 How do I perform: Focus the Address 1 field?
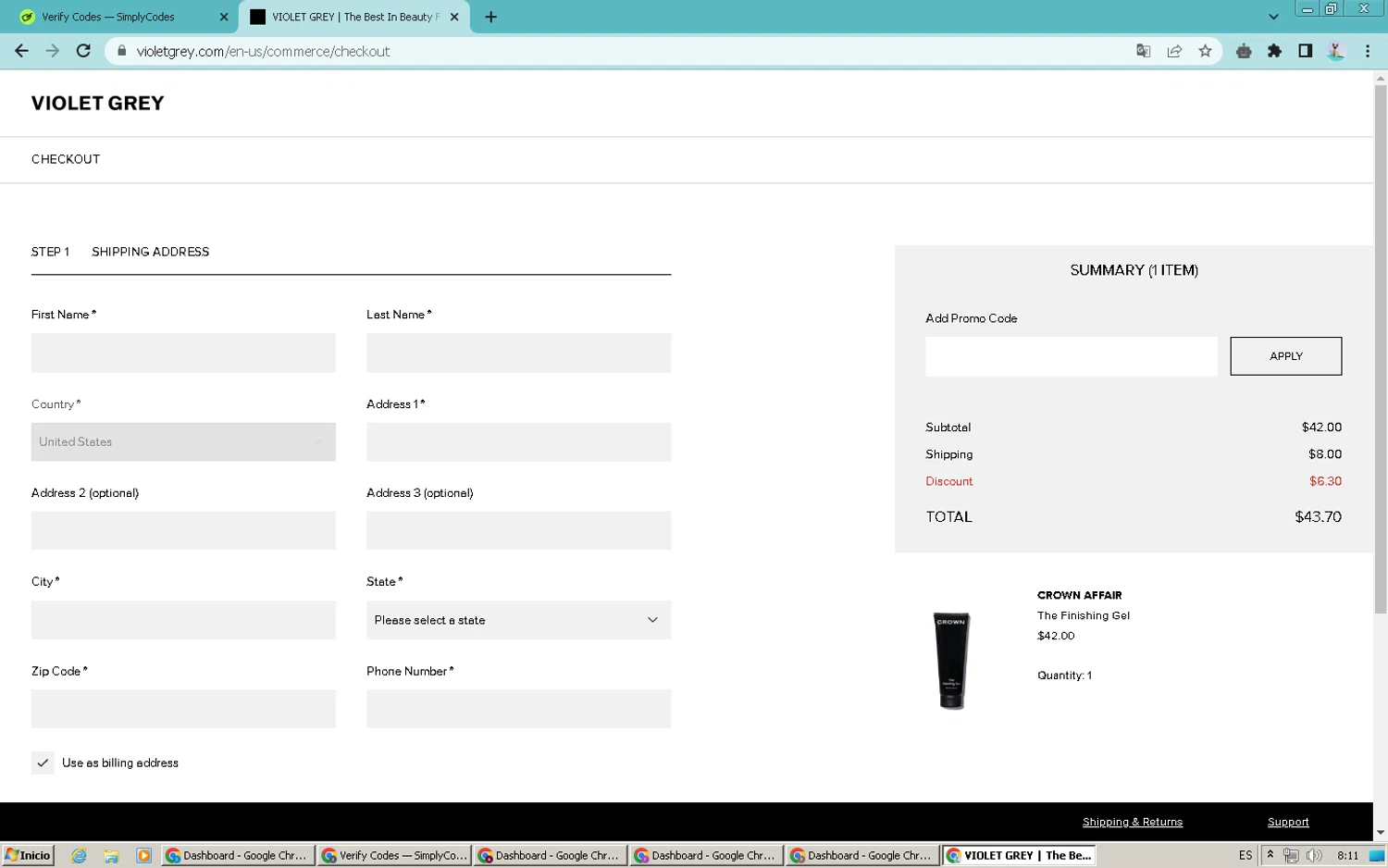(x=518, y=441)
